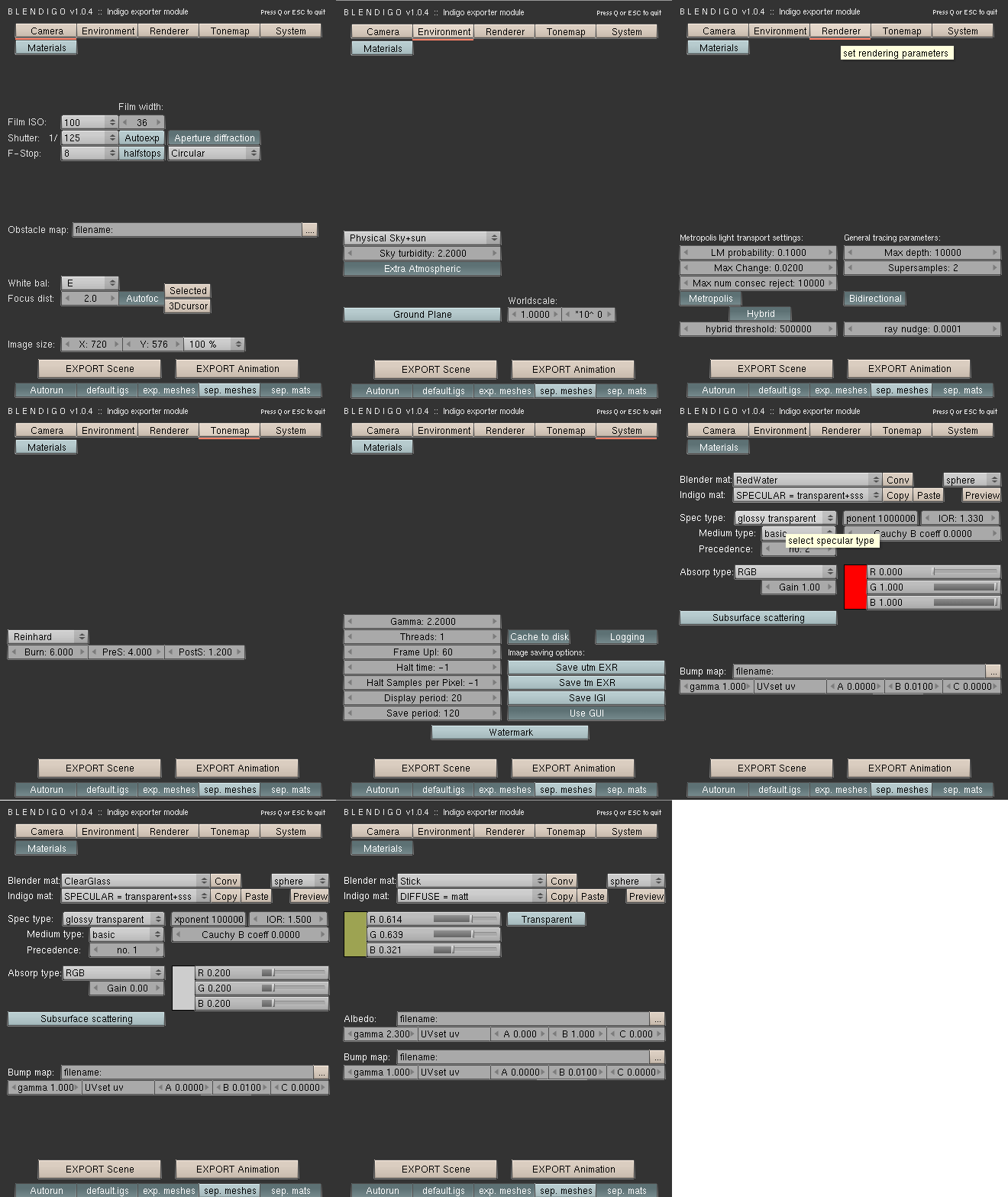The width and height of the screenshot is (1008, 1197).
Task: Click Copy in the ClearGlass material panel
Action: coord(225,897)
